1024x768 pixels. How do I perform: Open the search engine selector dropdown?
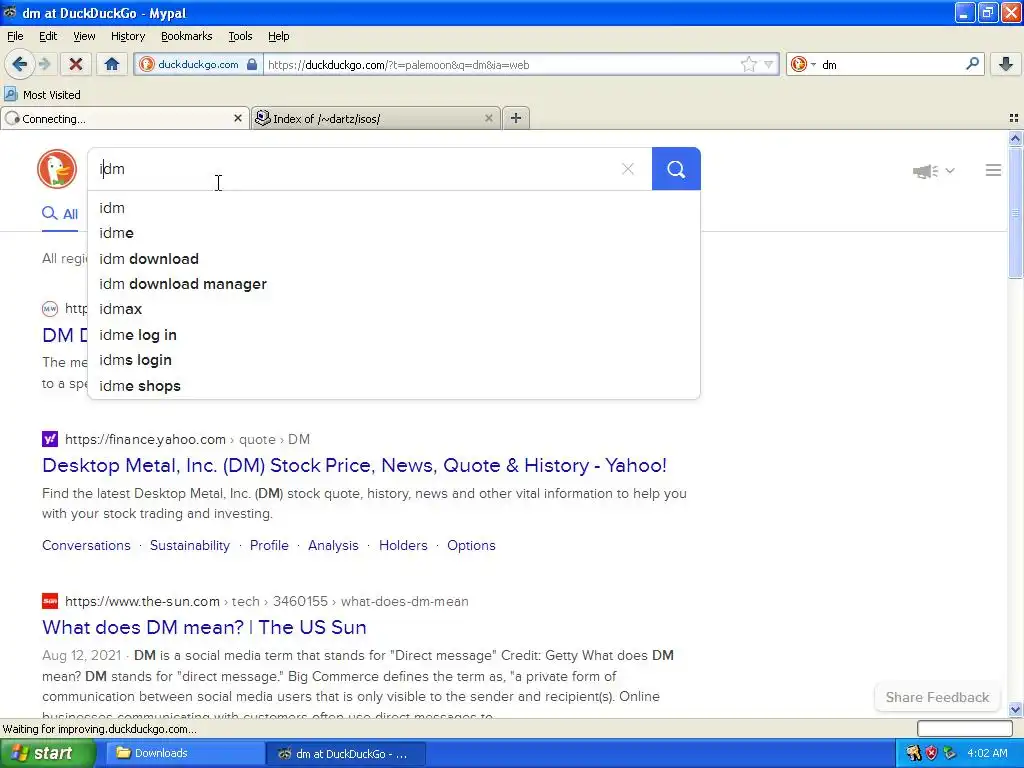point(803,64)
